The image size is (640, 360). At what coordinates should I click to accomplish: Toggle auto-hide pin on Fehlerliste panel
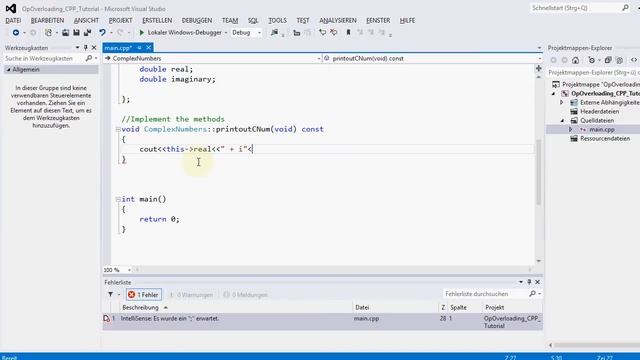529,282
